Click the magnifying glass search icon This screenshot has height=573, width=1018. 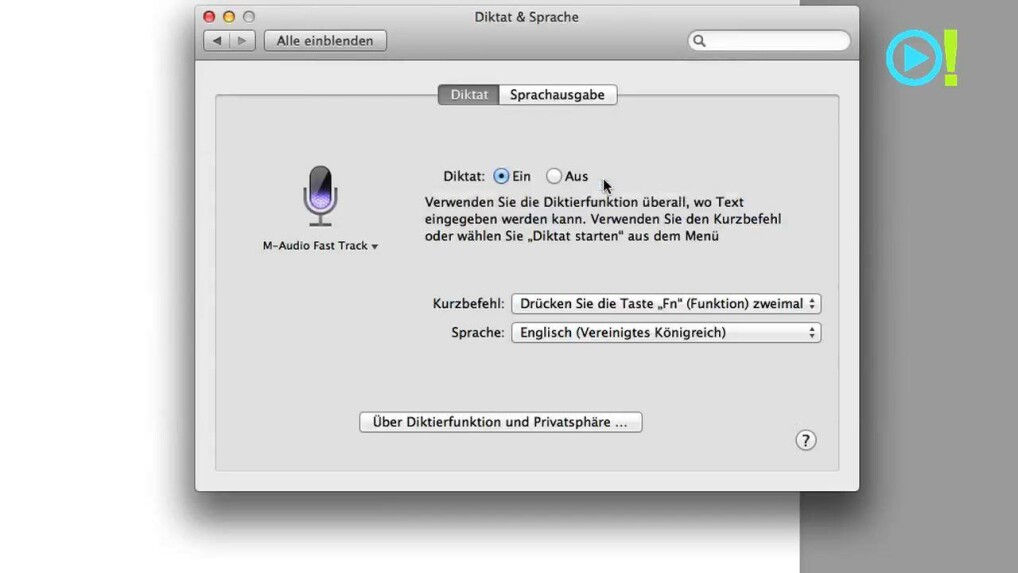(700, 41)
